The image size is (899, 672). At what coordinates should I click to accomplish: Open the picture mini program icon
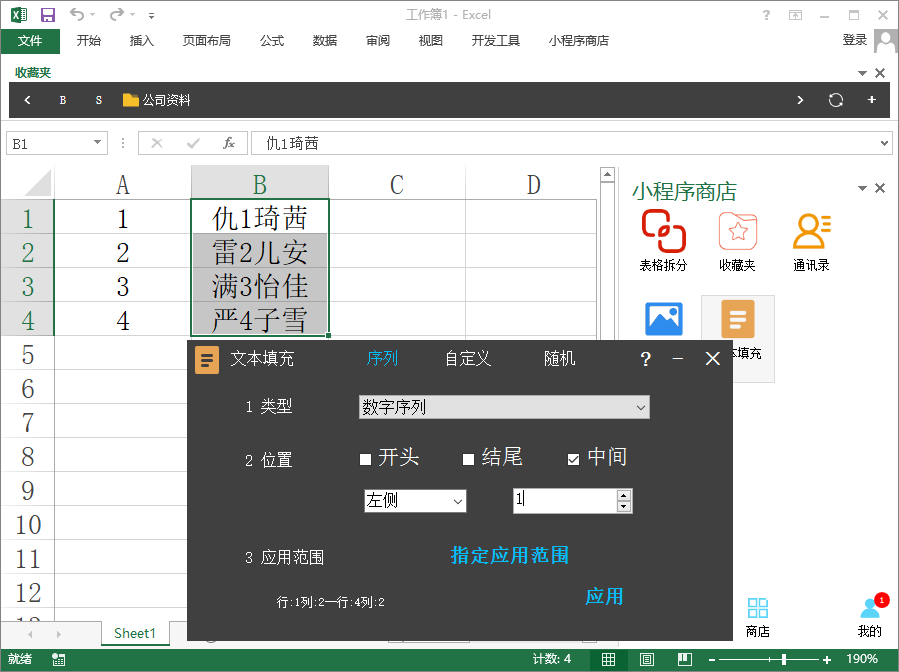click(663, 319)
